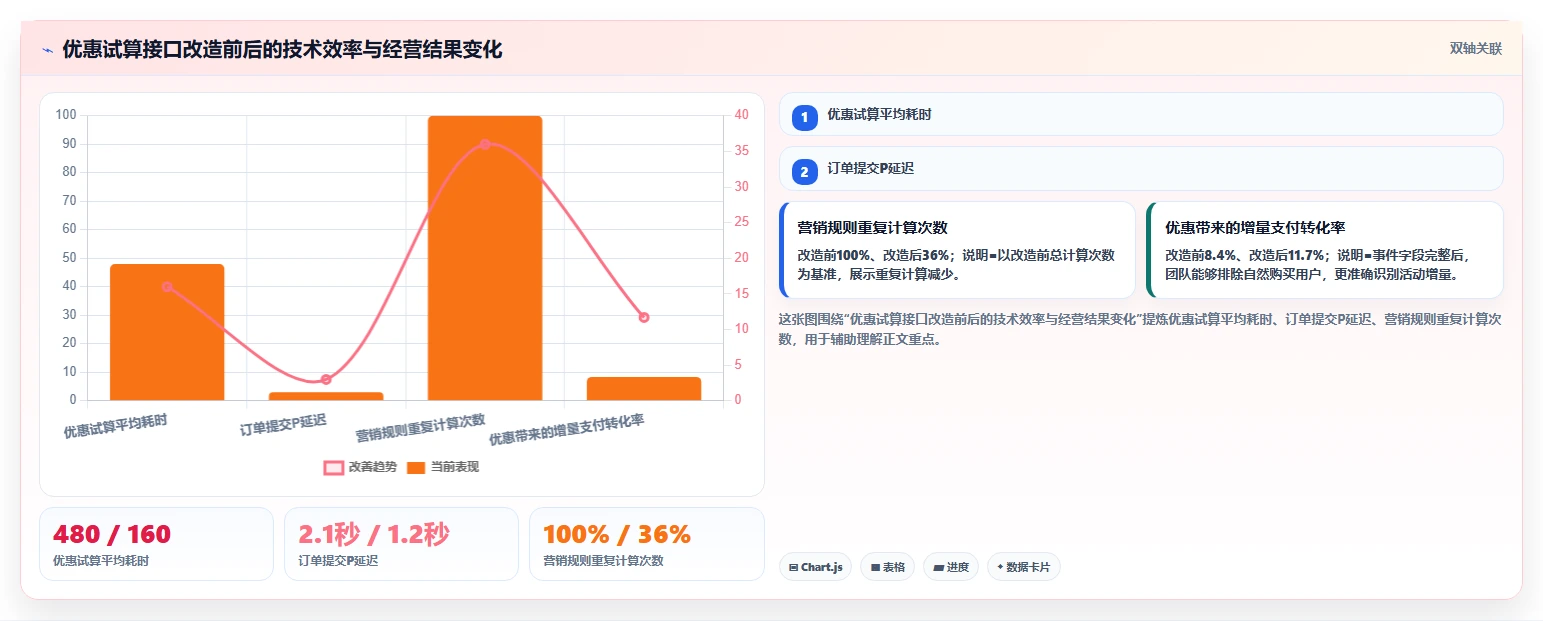Click the orange 当前表现 legend swatch
1543x621 pixels.
click(417, 467)
